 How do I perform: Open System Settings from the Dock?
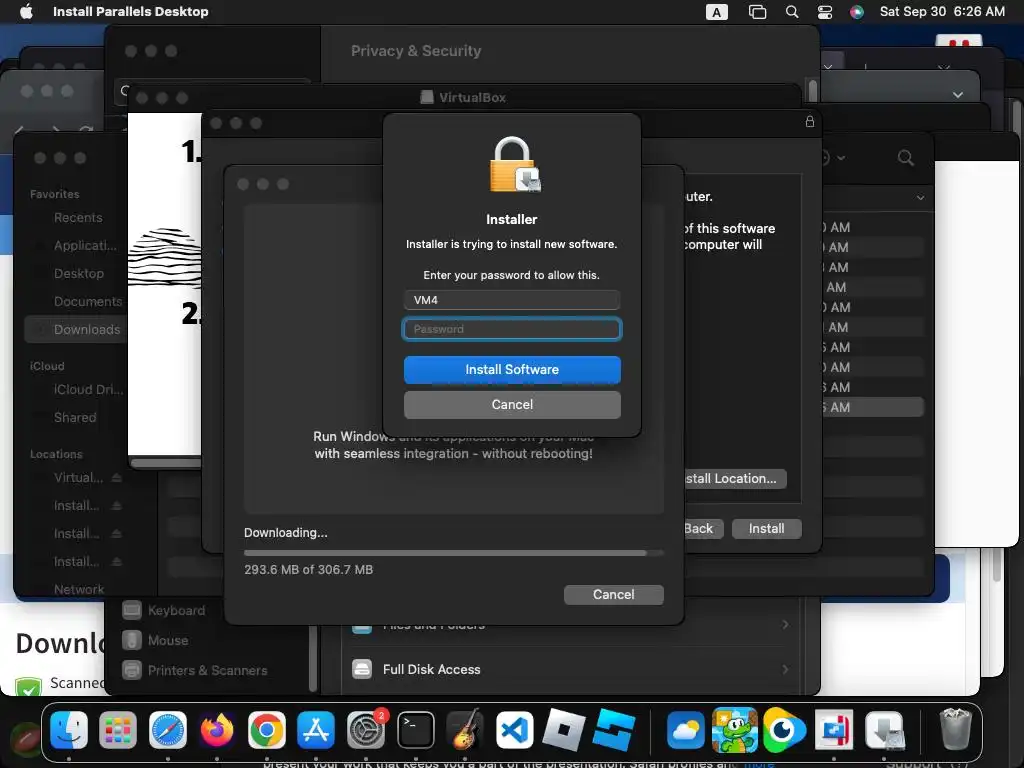pos(366,730)
